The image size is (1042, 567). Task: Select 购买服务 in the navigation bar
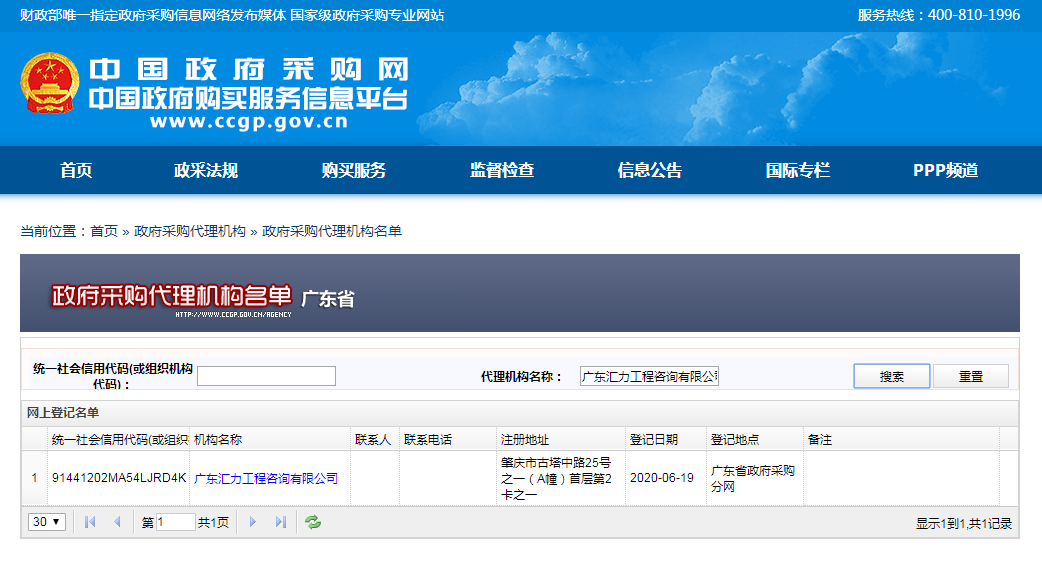point(354,170)
